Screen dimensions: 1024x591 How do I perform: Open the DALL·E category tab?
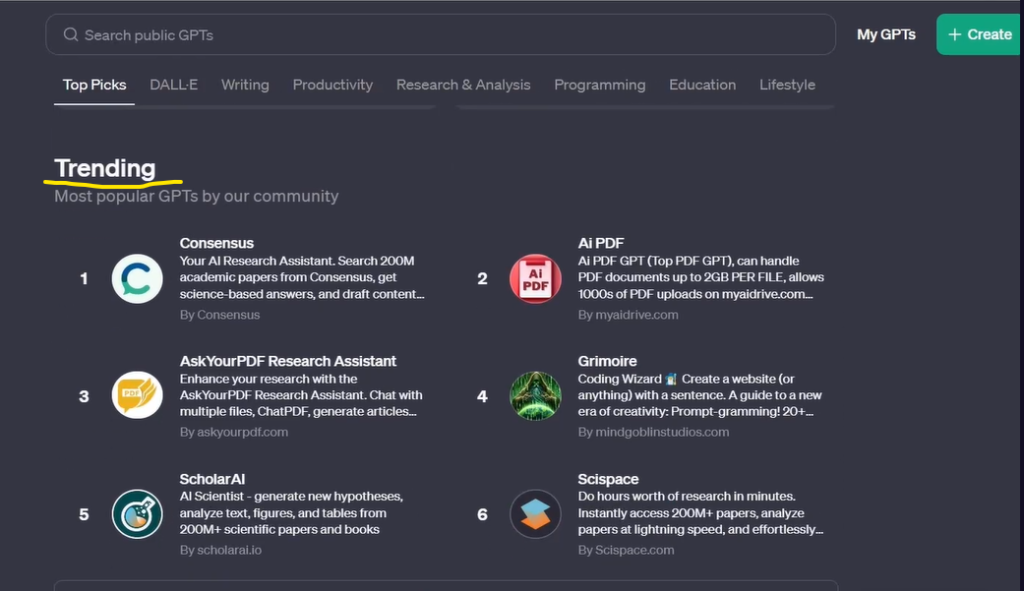pos(174,85)
